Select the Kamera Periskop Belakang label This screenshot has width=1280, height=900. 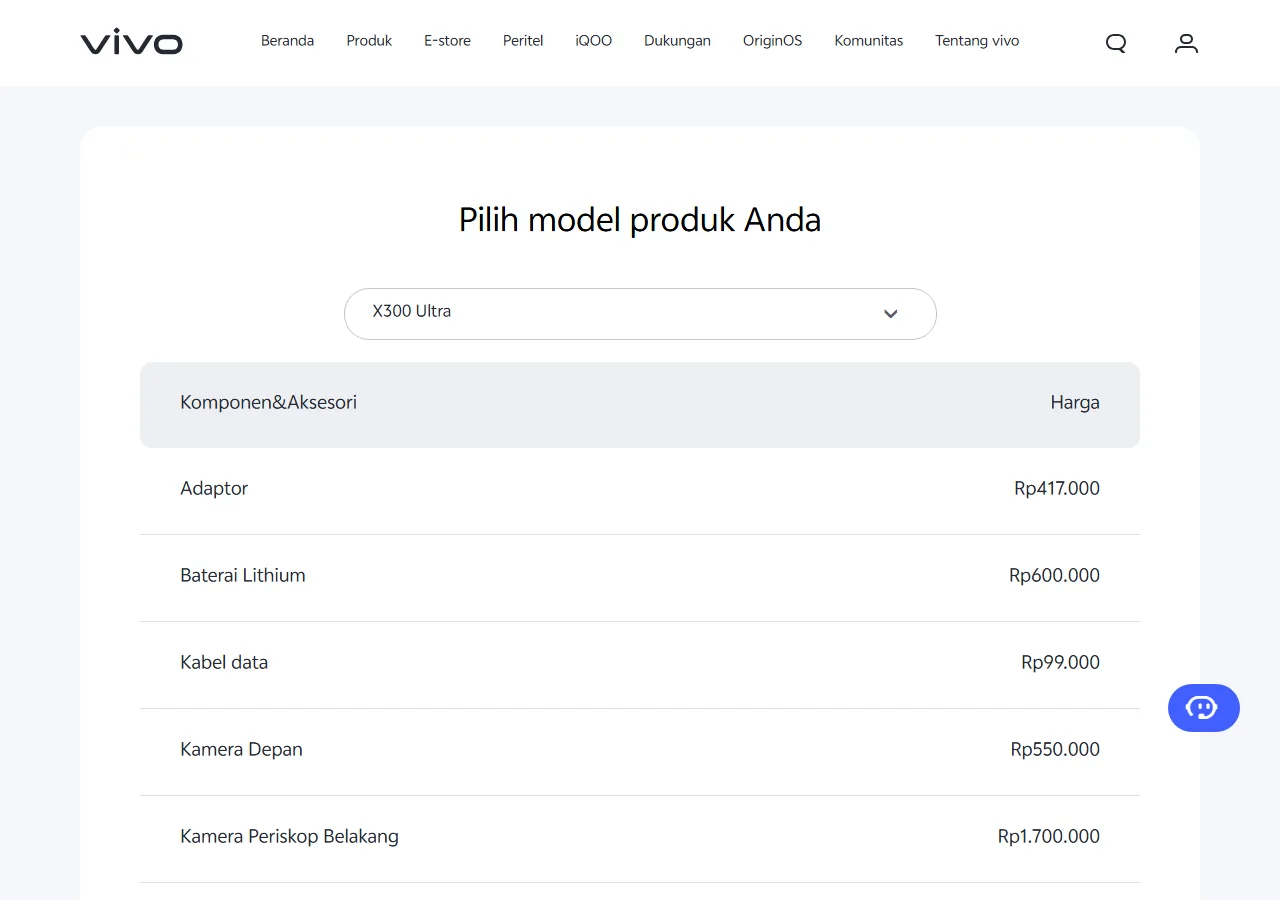[289, 837]
